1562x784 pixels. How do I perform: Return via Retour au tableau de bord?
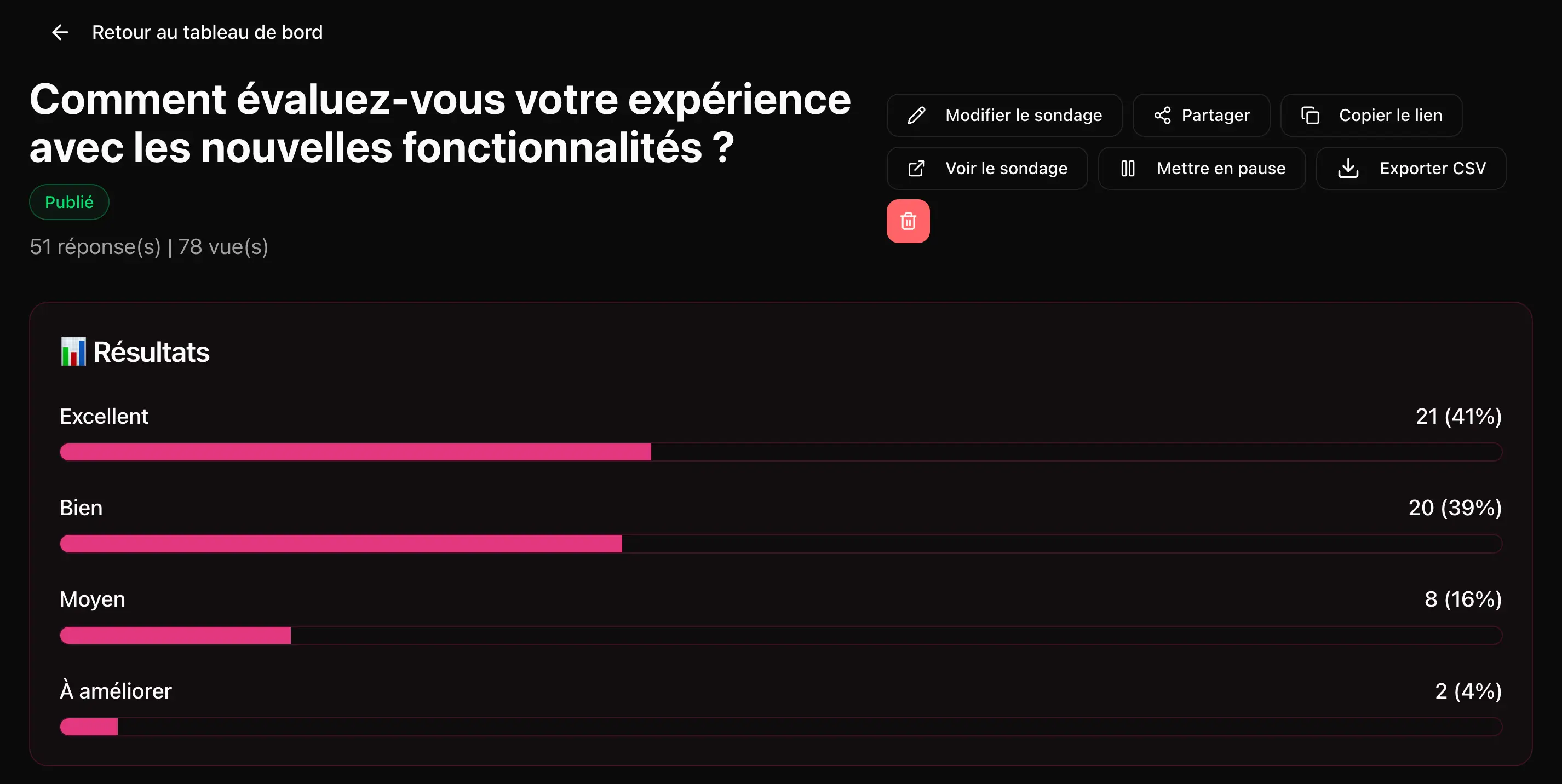click(207, 32)
